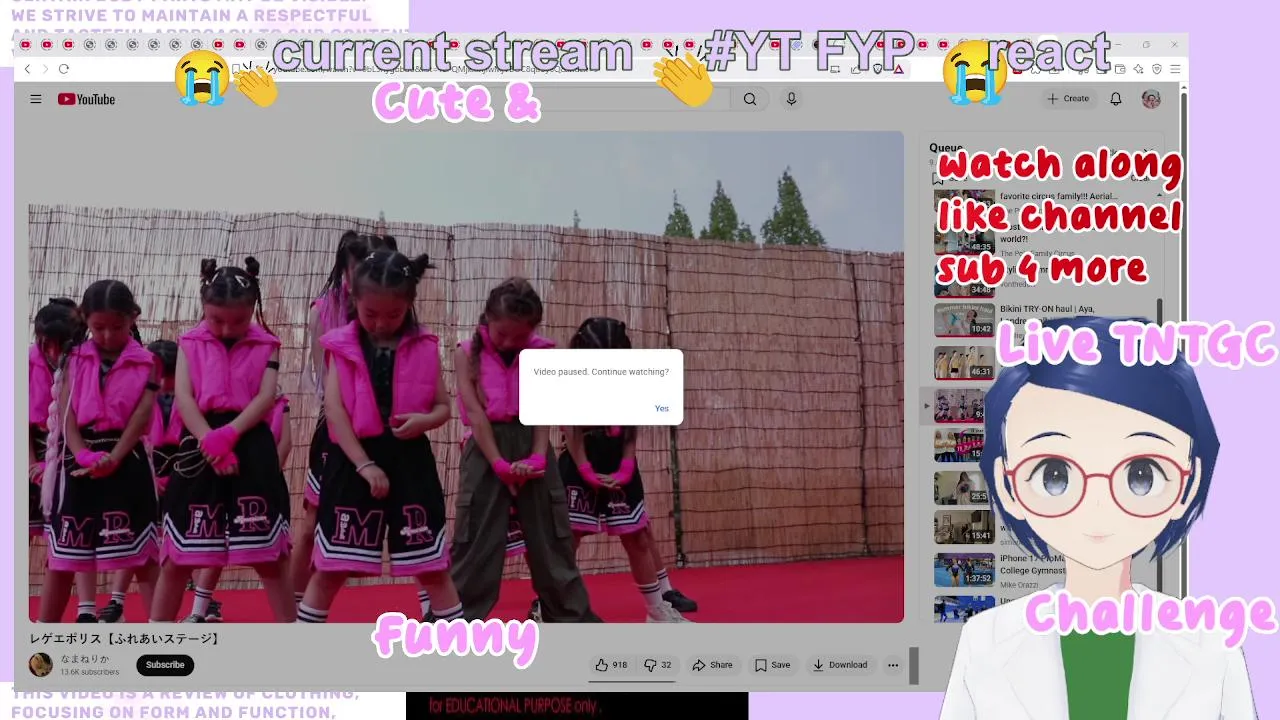Open the Create button menu
Viewport: 1280px width, 720px height.
coord(1068,99)
